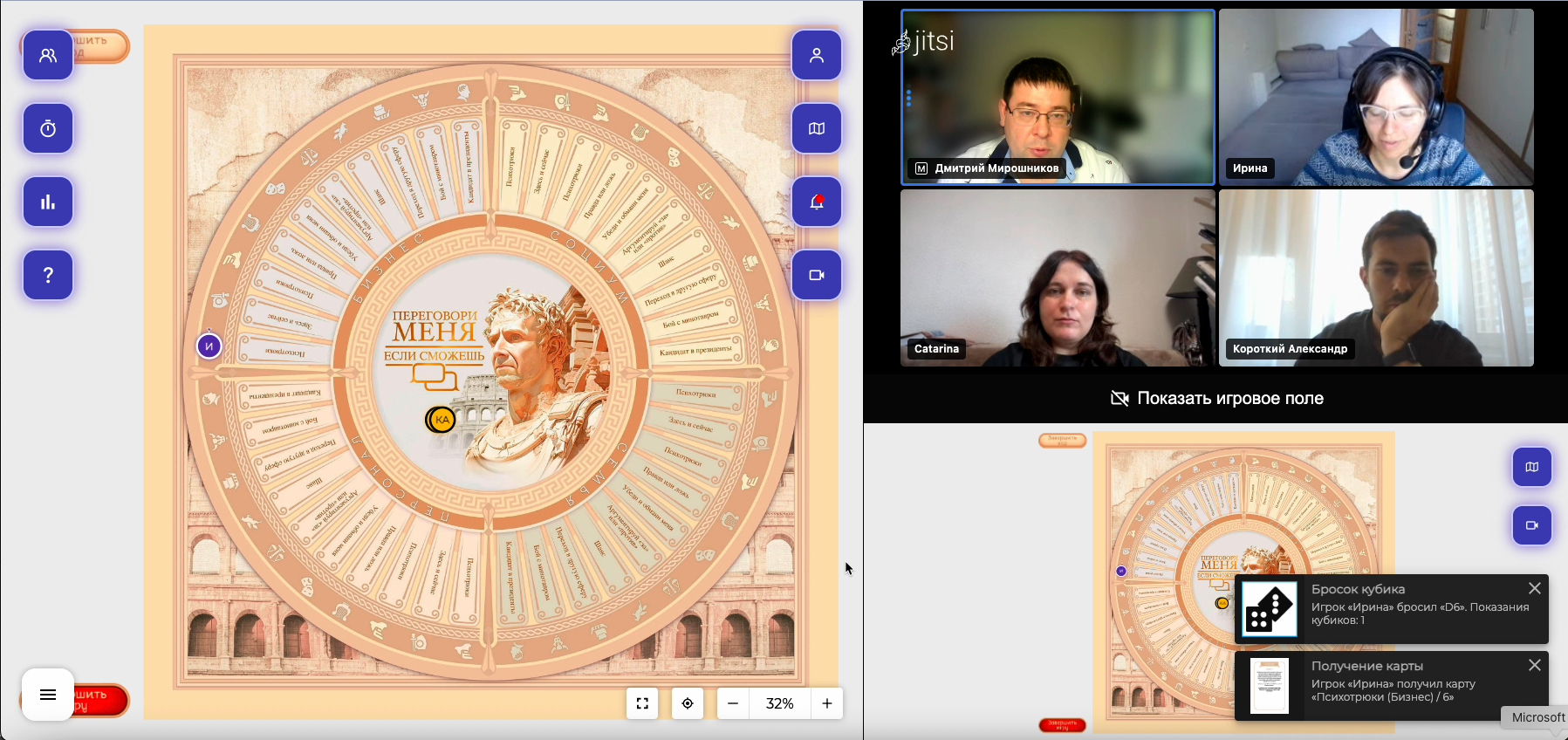Open the players list icon
This screenshot has width=1568, height=740.
(48, 55)
